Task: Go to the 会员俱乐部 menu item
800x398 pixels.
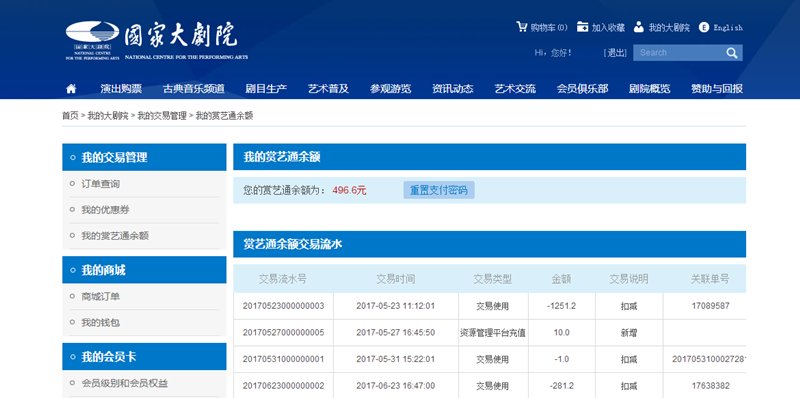Action: [582, 89]
